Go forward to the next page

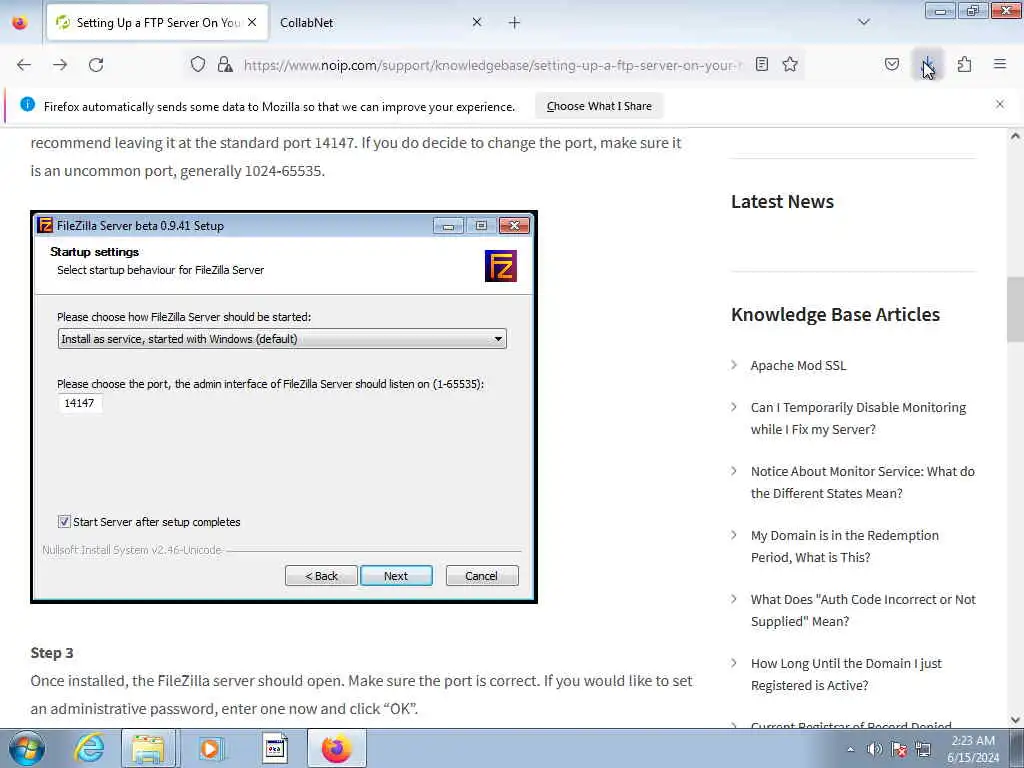[x=60, y=65]
